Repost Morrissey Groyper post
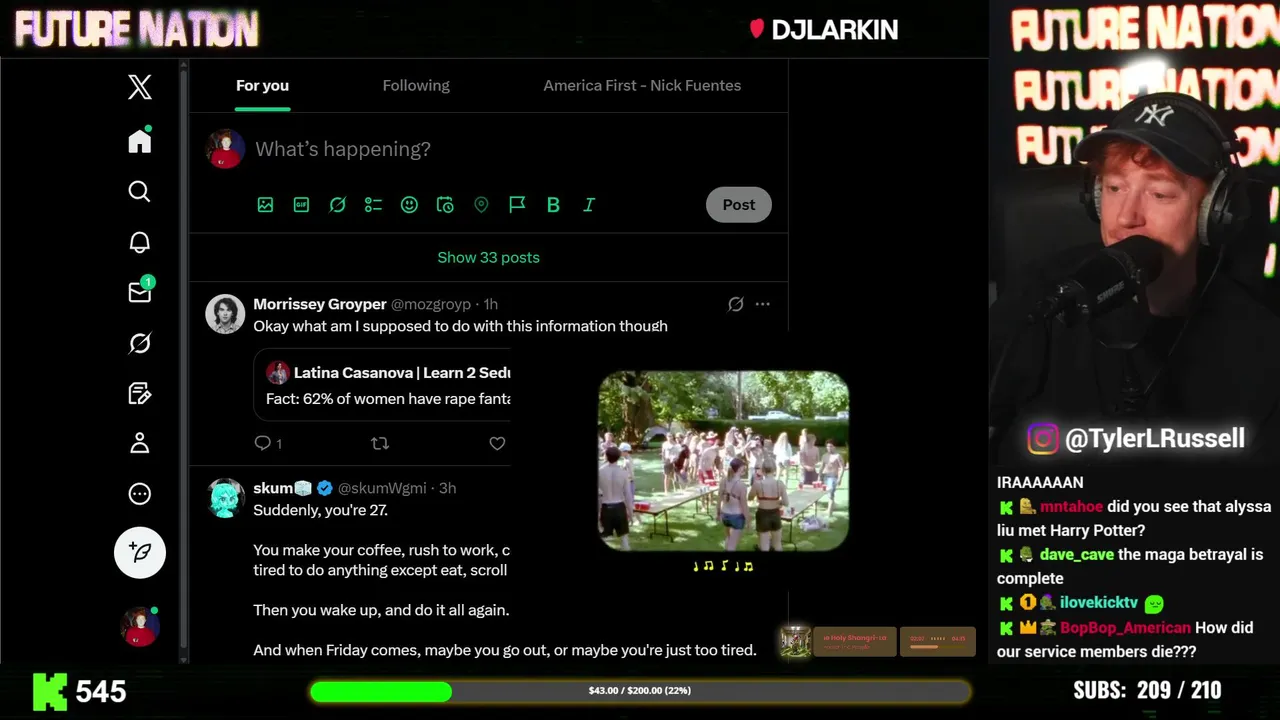Viewport: 1280px width, 720px height. [x=380, y=443]
